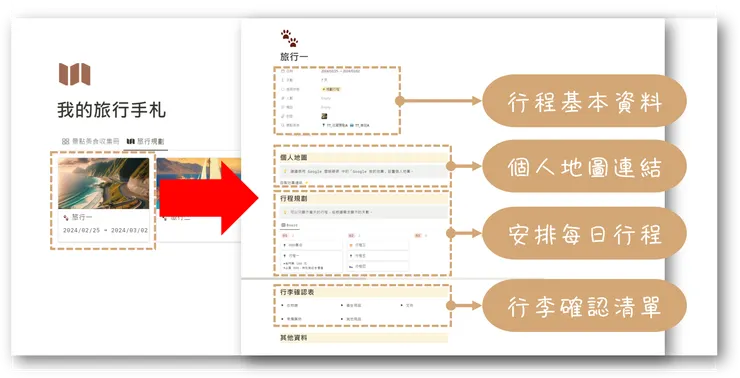The image size is (740, 378).
Task: Select the Board view tab under 行程規劃
Action: [x=289, y=226]
